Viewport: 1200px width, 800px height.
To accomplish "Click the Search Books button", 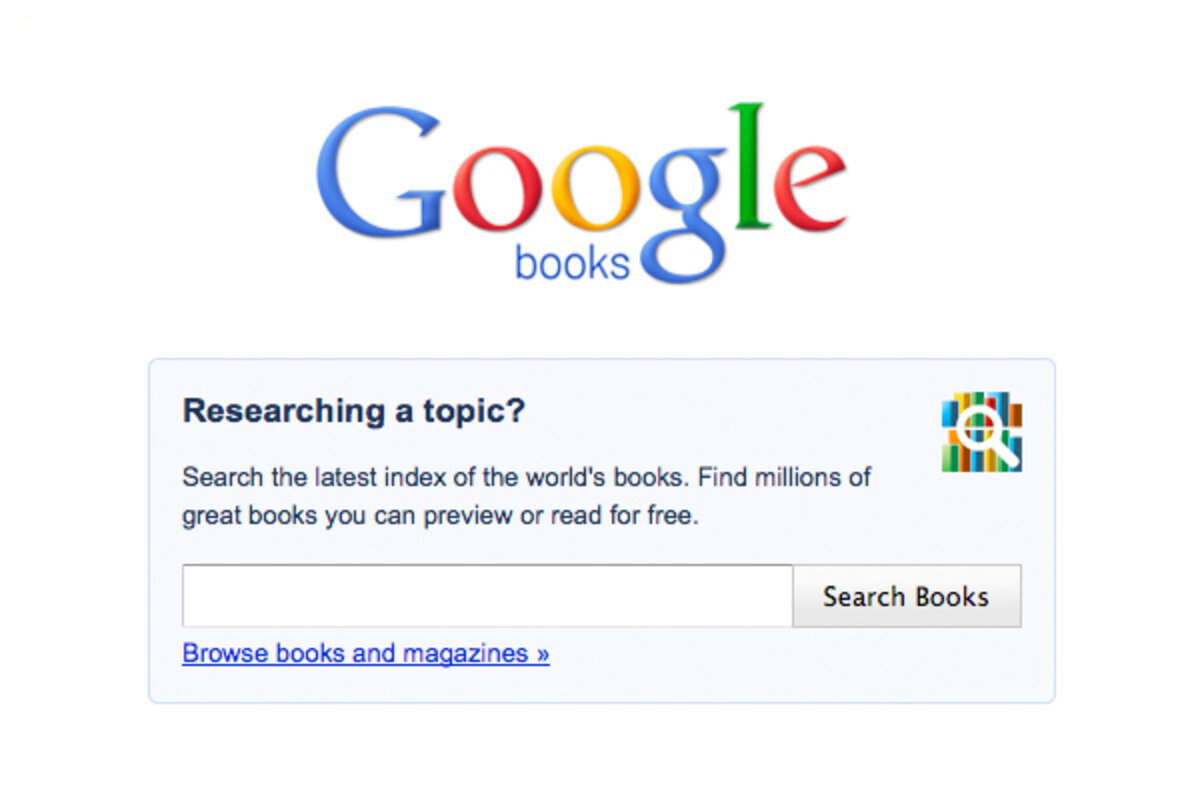I will 906,596.
